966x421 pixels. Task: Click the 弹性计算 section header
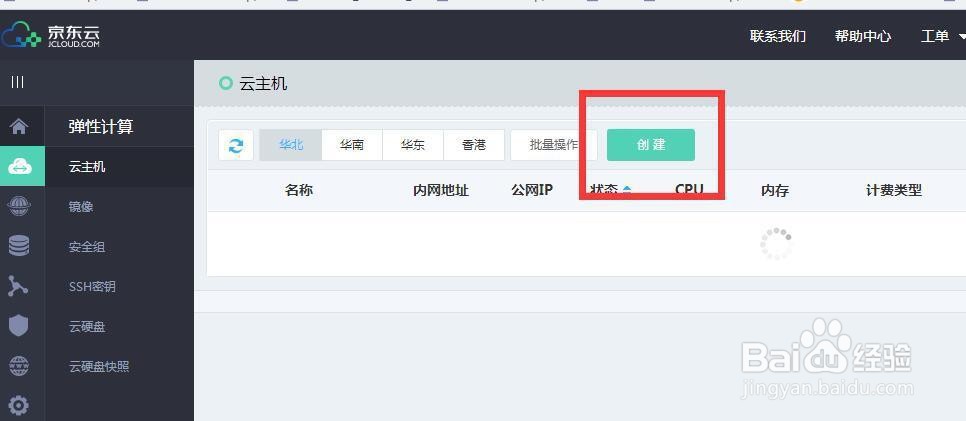click(100, 126)
